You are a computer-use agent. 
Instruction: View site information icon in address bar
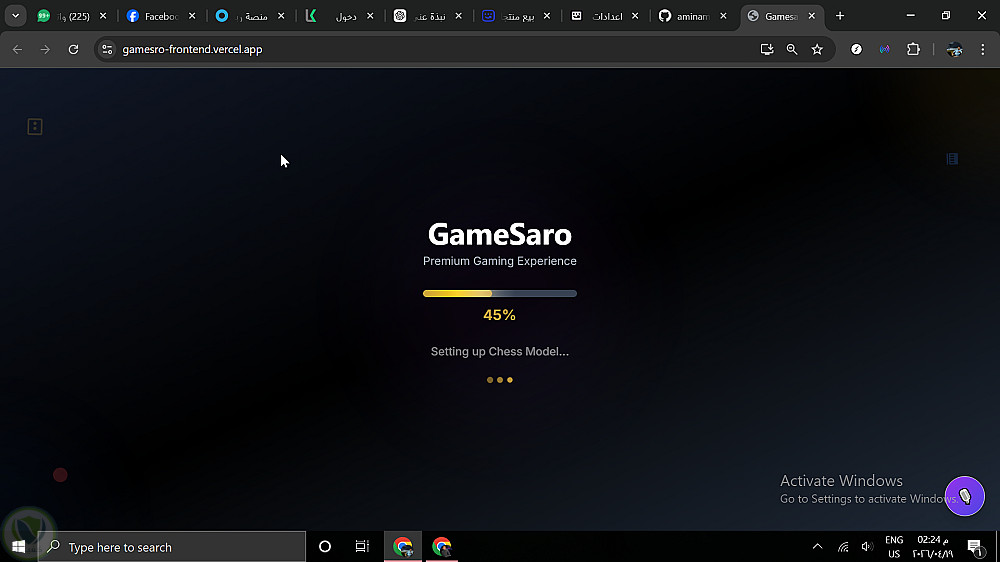(x=107, y=49)
